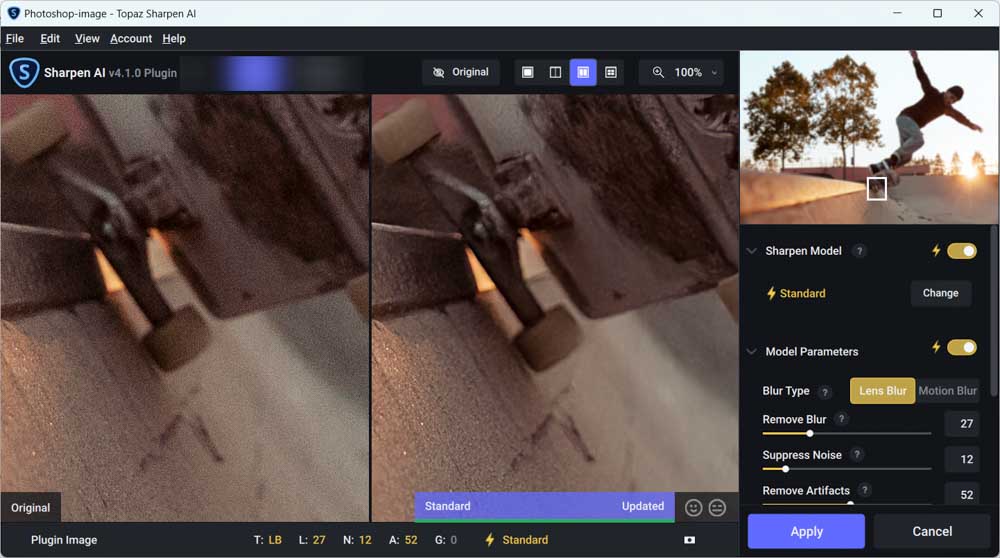This screenshot has width=1000, height=558.
Task: Click the happy face feedback icon
Action: pyautogui.click(x=693, y=508)
